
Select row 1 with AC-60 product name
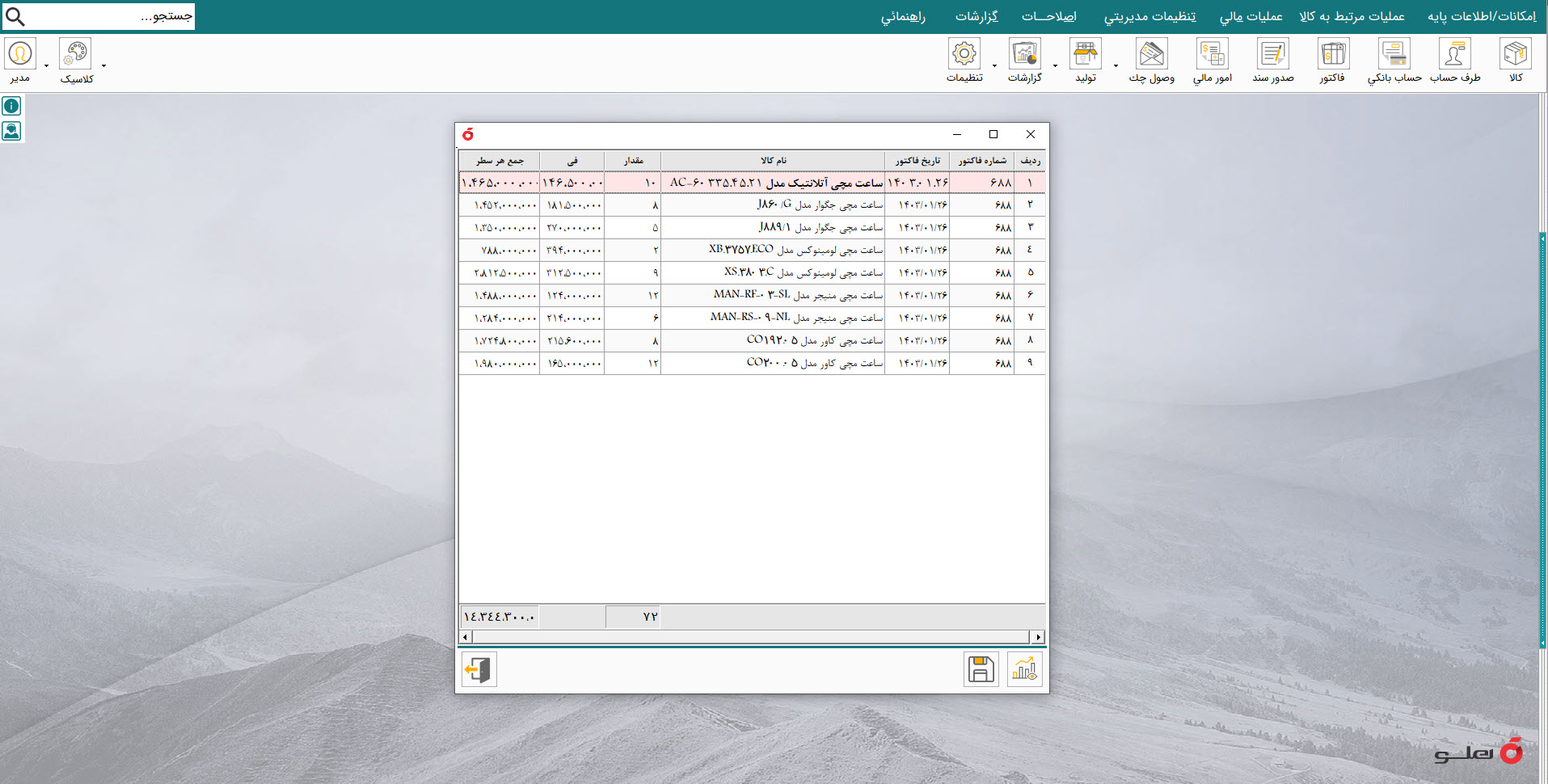pyautogui.click(x=753, y=183)
